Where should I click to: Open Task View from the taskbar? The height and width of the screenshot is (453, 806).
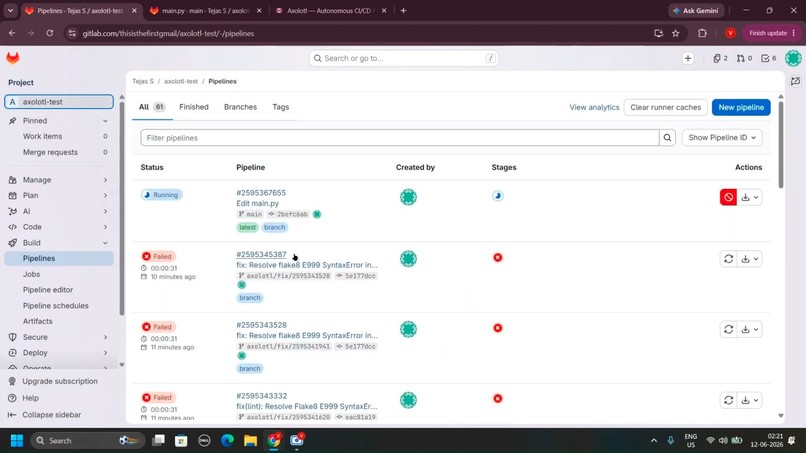(x=158, y=440)
